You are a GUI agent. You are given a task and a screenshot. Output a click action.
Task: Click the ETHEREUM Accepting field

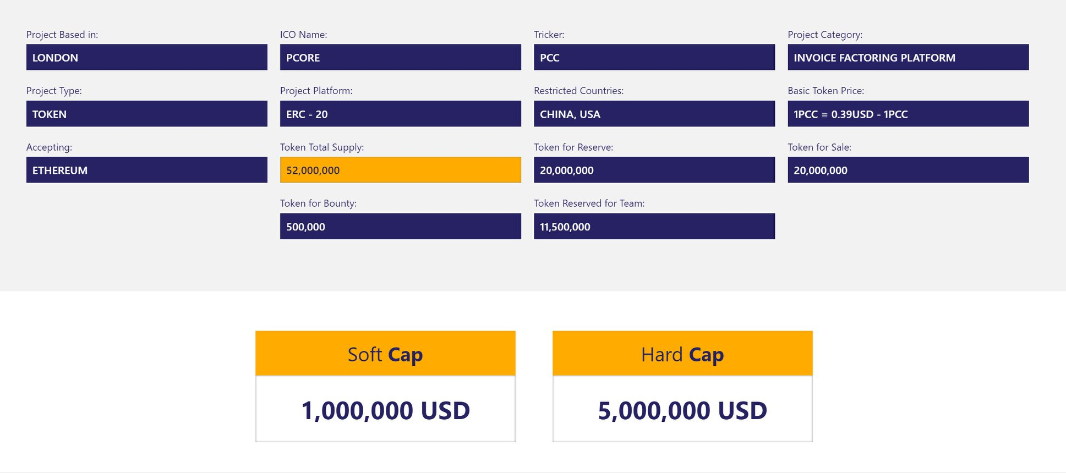click(x=146, y=170)
